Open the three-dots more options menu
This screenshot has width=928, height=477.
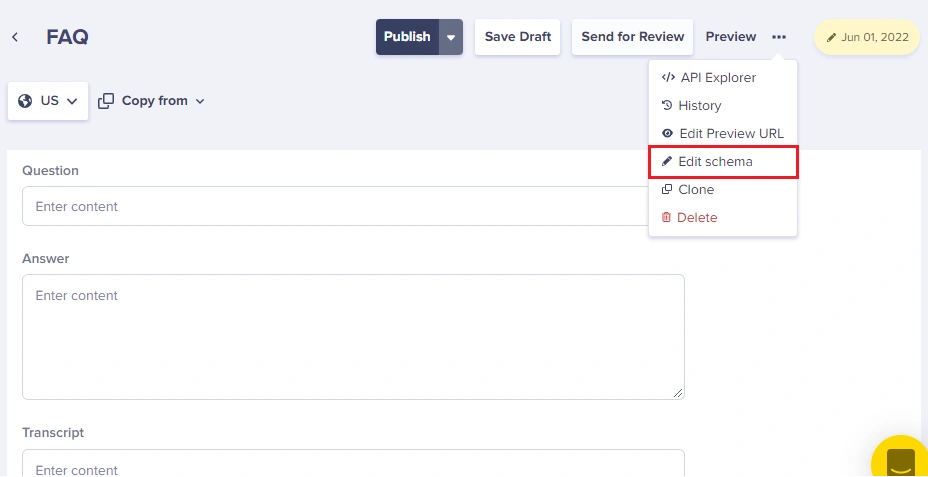click(779, 37)
